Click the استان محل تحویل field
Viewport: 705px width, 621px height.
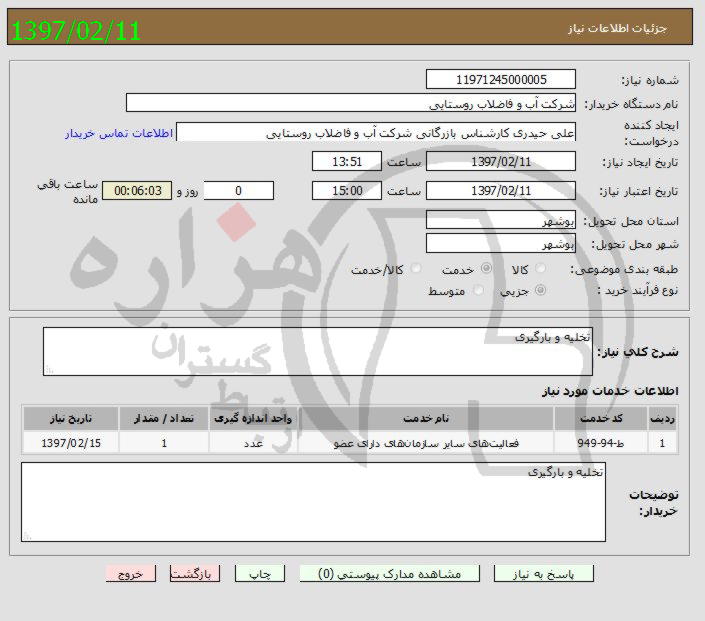tap(500, 220)
